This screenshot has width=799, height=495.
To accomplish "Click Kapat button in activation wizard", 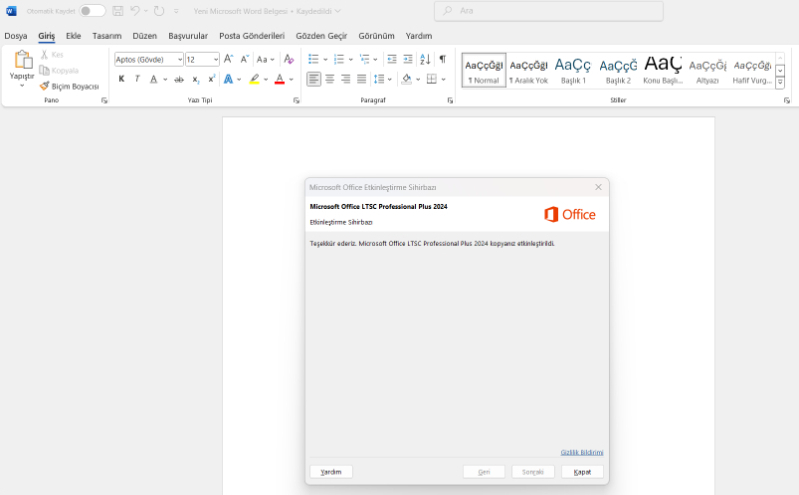I will pos(582,472).
